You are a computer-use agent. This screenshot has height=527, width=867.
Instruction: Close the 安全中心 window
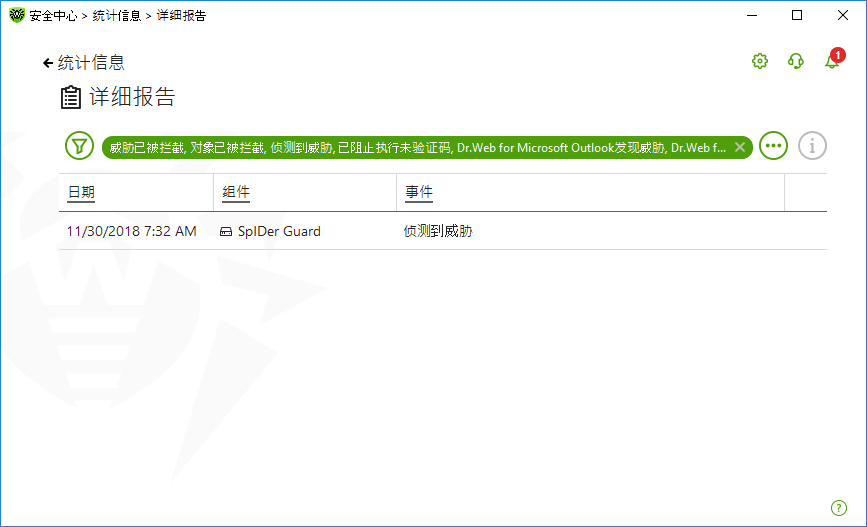(843, 15)
